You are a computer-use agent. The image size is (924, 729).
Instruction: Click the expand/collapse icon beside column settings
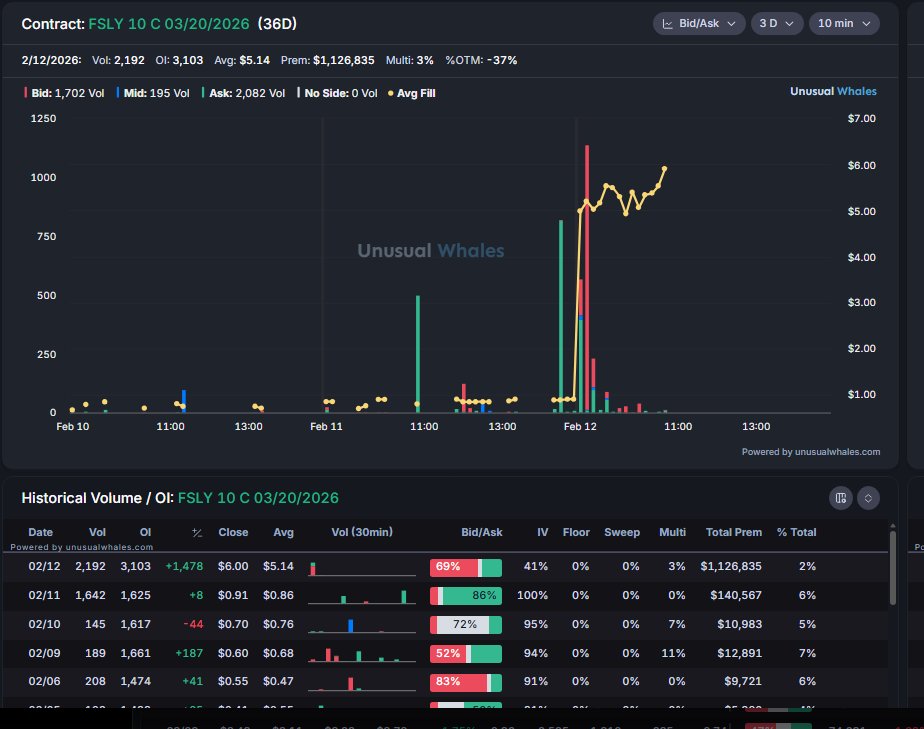coord(868,498)
